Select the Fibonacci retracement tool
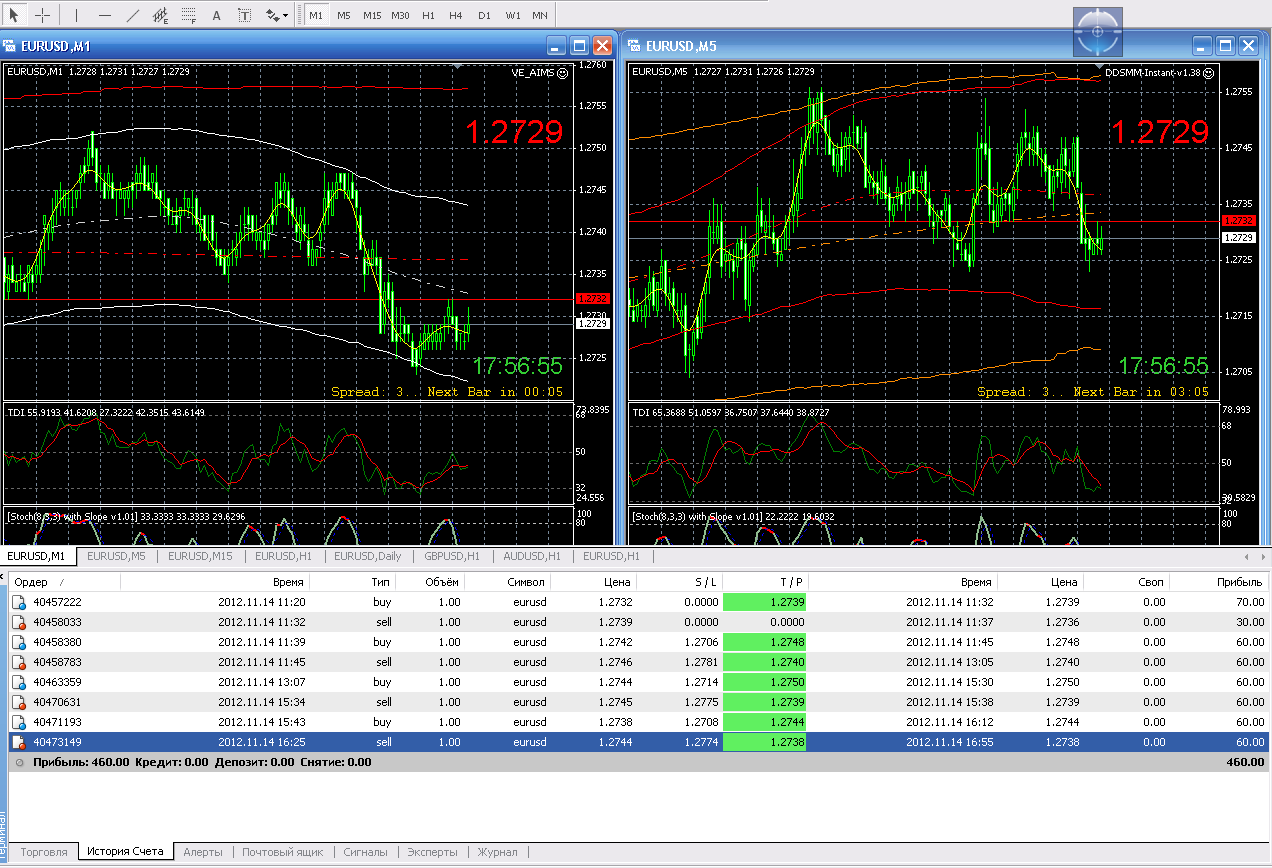Image resolution: width=1272 pixels, height=868 pixels. pyautogui.click(x=189, y=15)
